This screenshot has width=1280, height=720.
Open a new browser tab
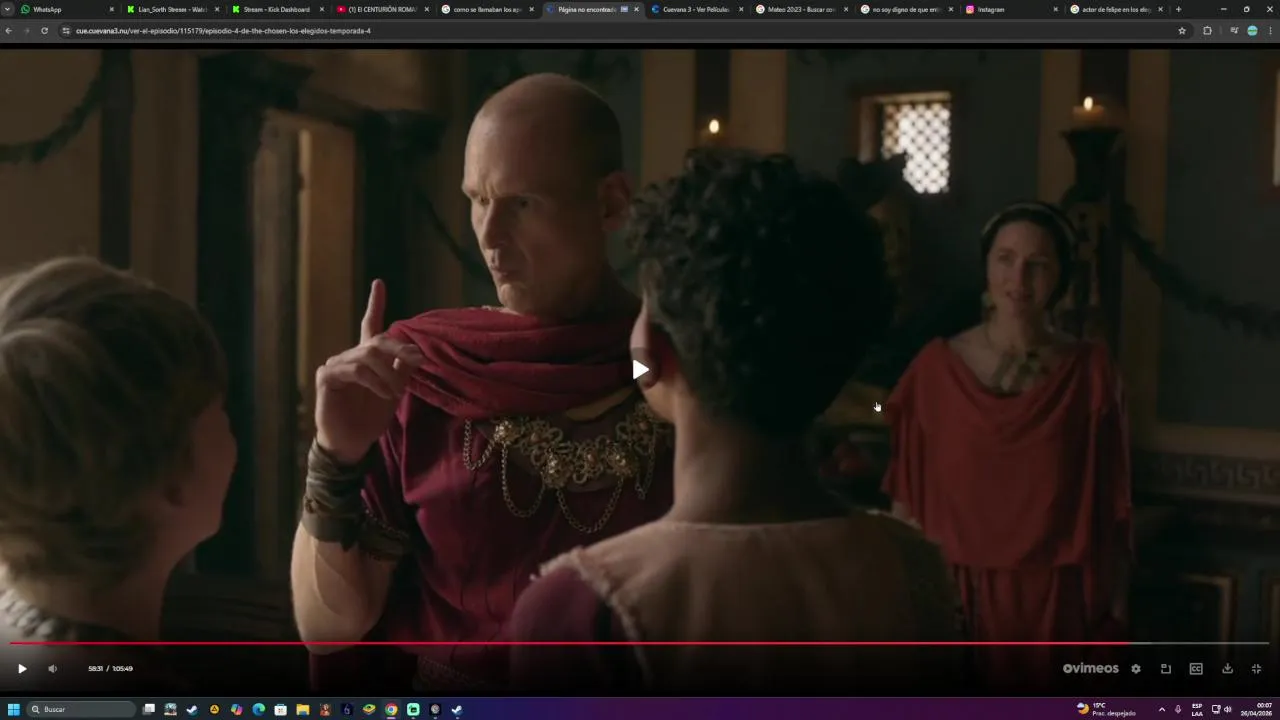tap(1178, 9)
